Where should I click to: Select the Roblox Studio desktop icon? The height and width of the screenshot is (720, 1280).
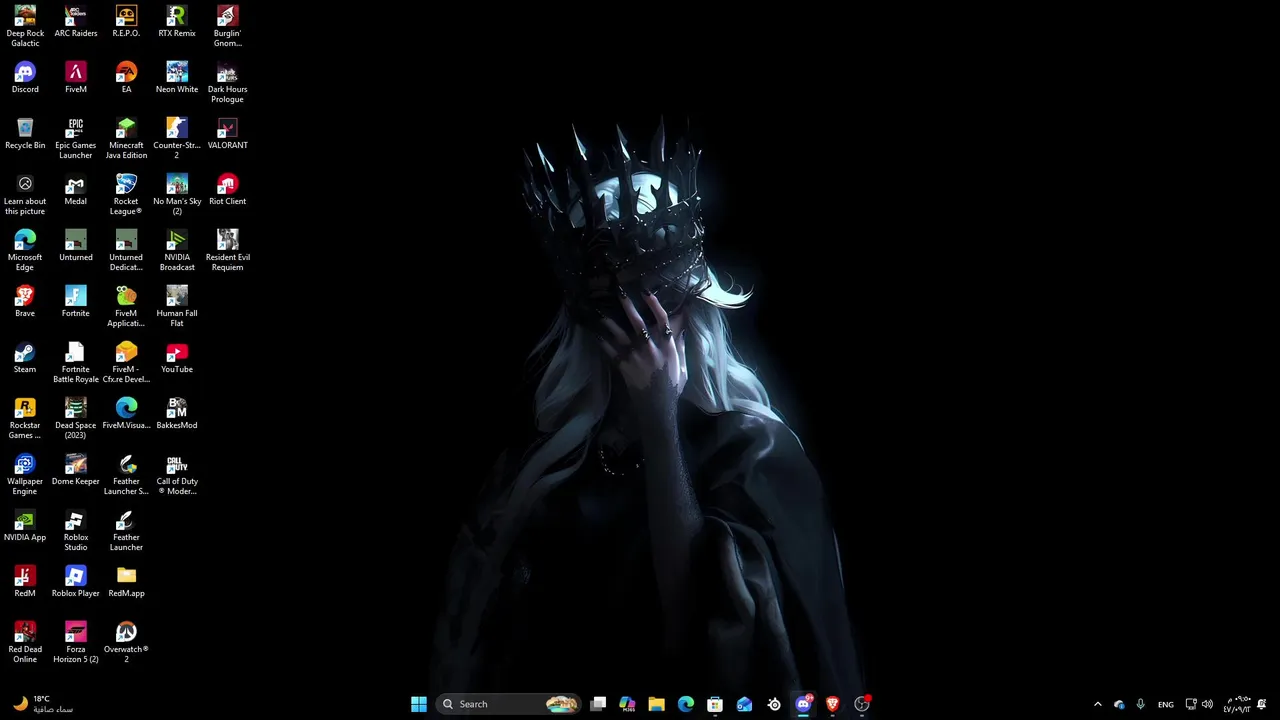[76, 530]
